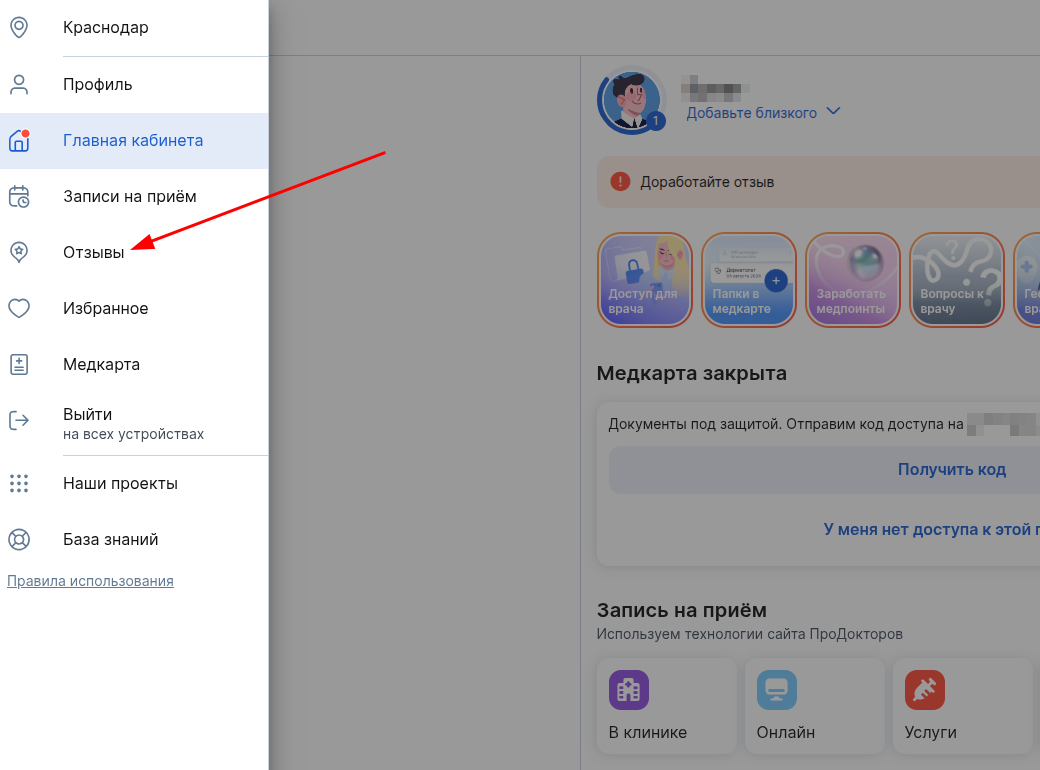Click the Профиль person icon
Image resolution: width=1040 pixels, height=770 pixels.
point(19,84)
